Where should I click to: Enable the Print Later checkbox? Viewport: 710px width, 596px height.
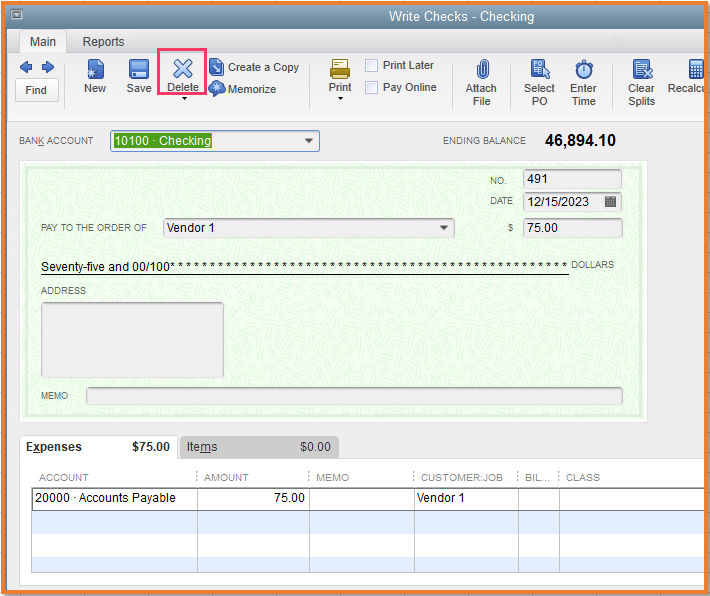[x=371, y=66]
